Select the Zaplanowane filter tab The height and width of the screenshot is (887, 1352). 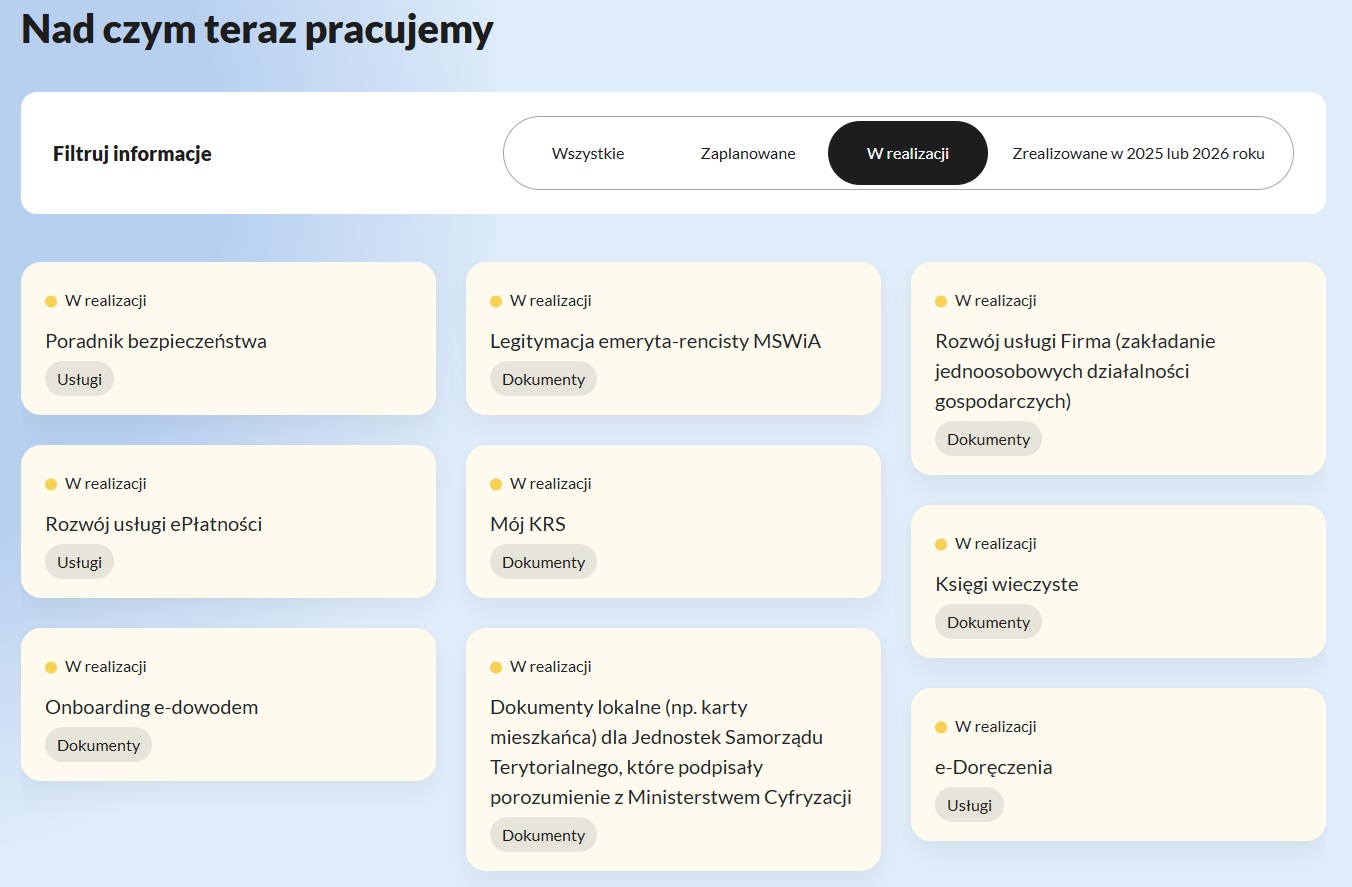[747, 153]
